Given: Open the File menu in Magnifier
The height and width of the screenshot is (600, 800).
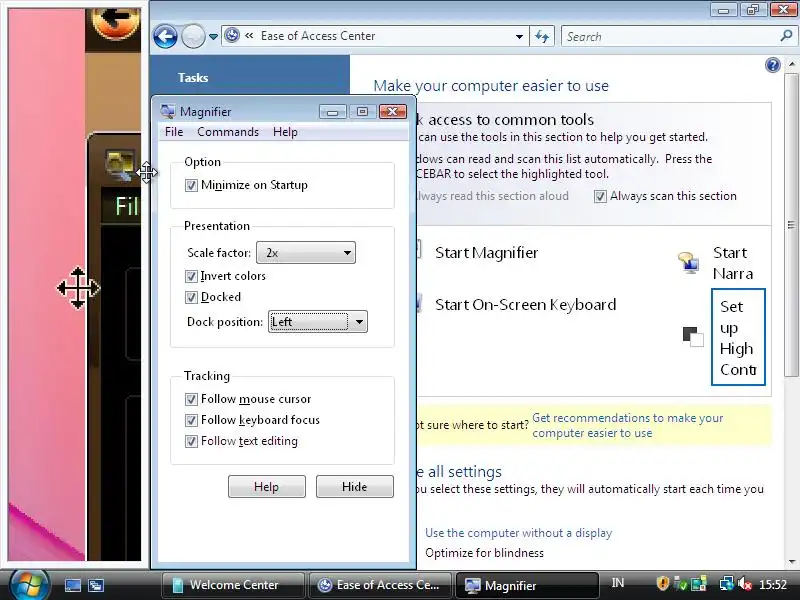Looking at the screenshot, I should [174, 132].
